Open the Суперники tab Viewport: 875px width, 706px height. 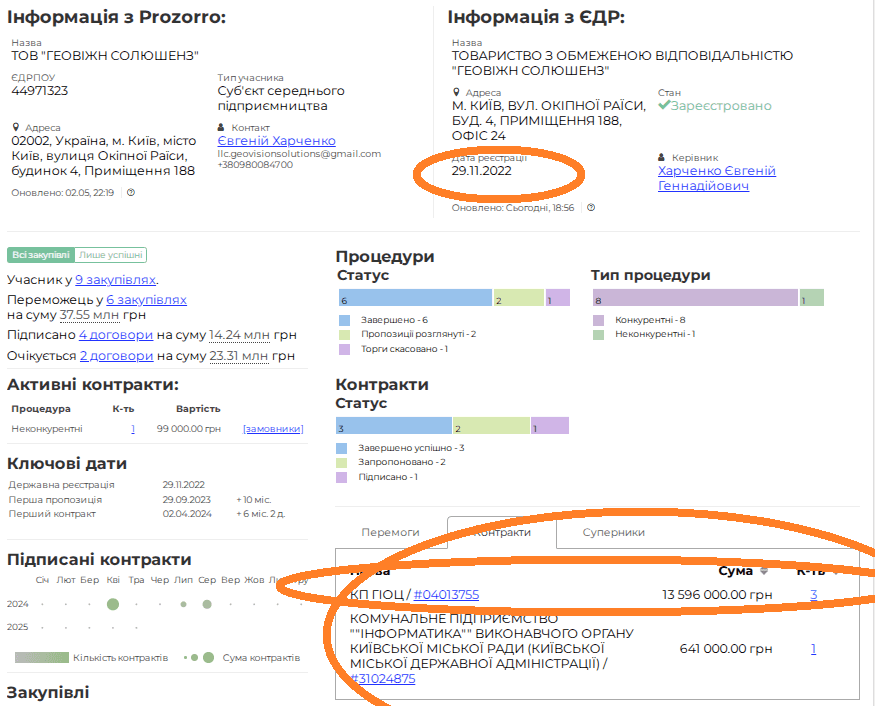point(613,533)
